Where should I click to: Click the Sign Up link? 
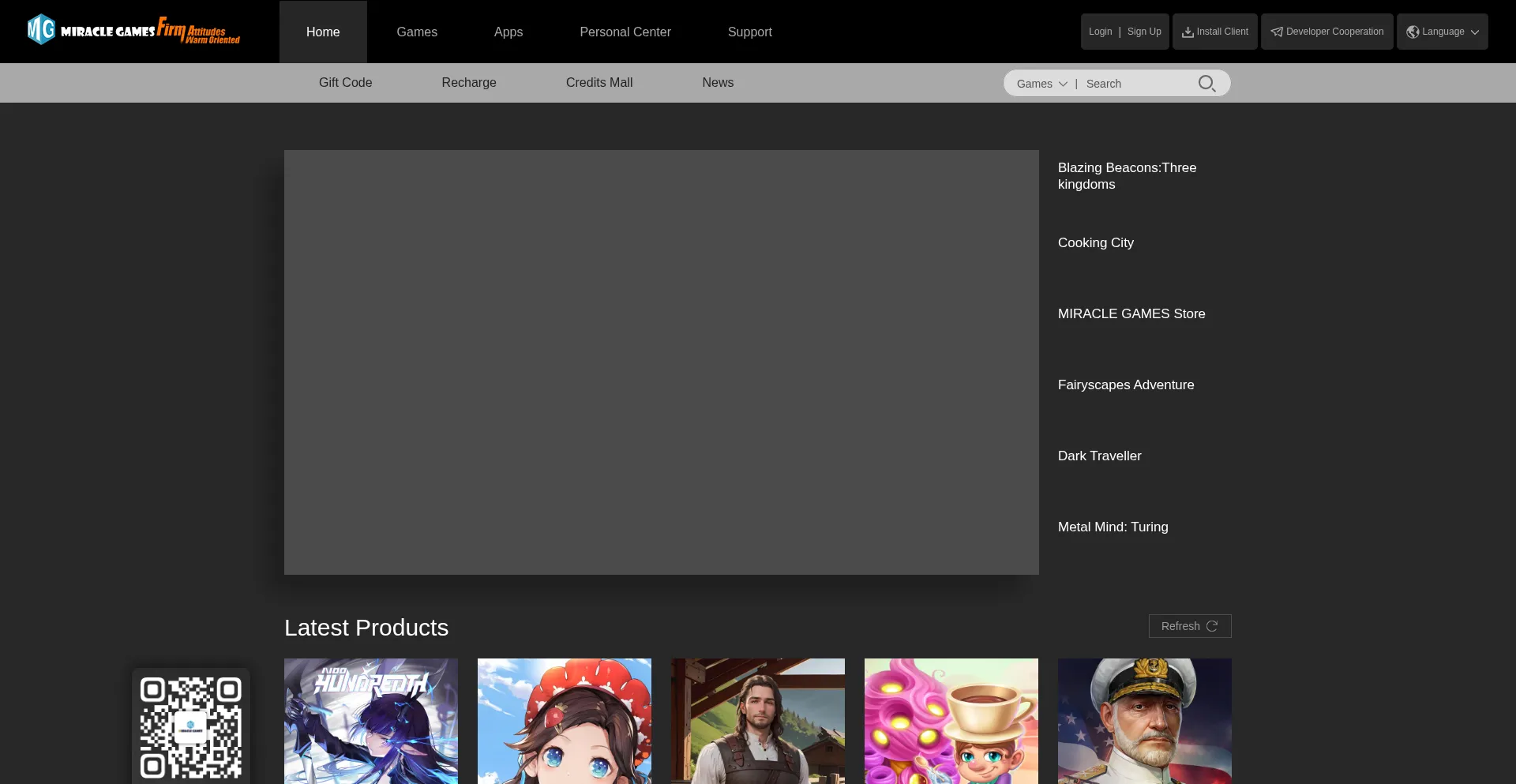point(1143,32)
